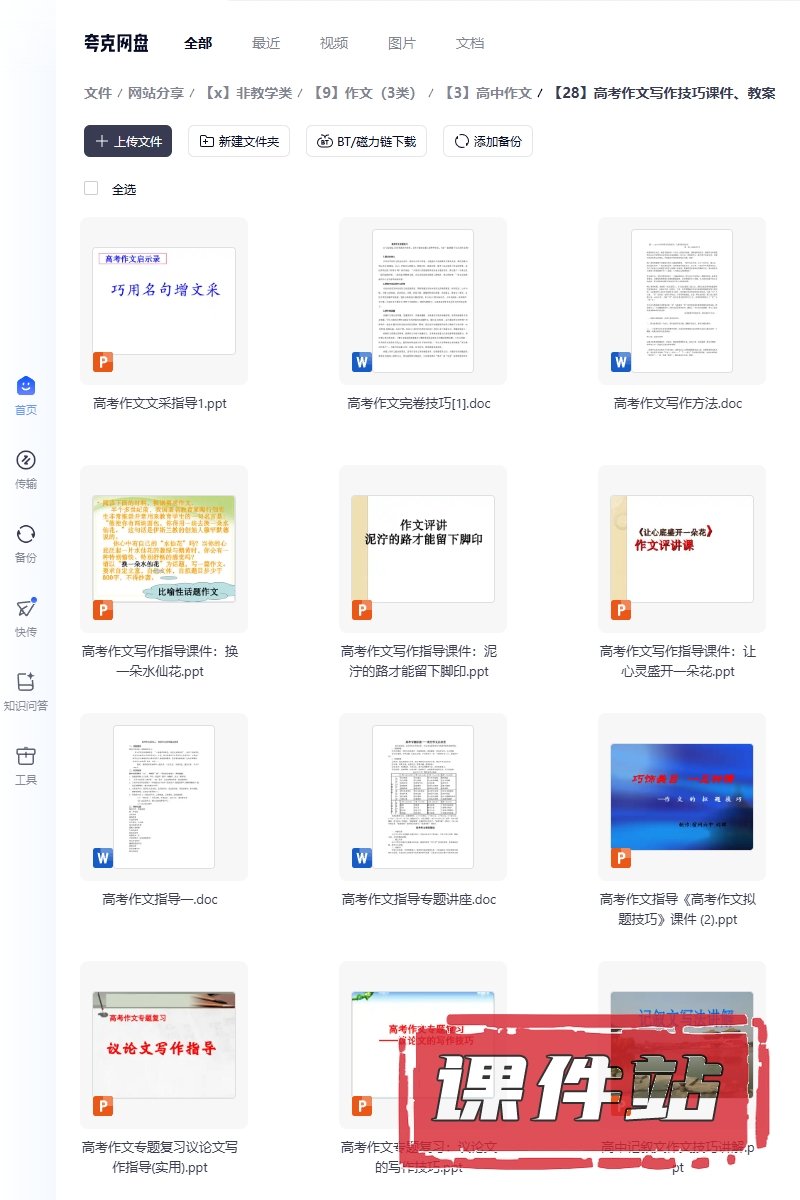Viewport: 800px width, 1200px height.
Task: Open the 高考作文写作方法.doc thumbnail
Action: [682, 300]
